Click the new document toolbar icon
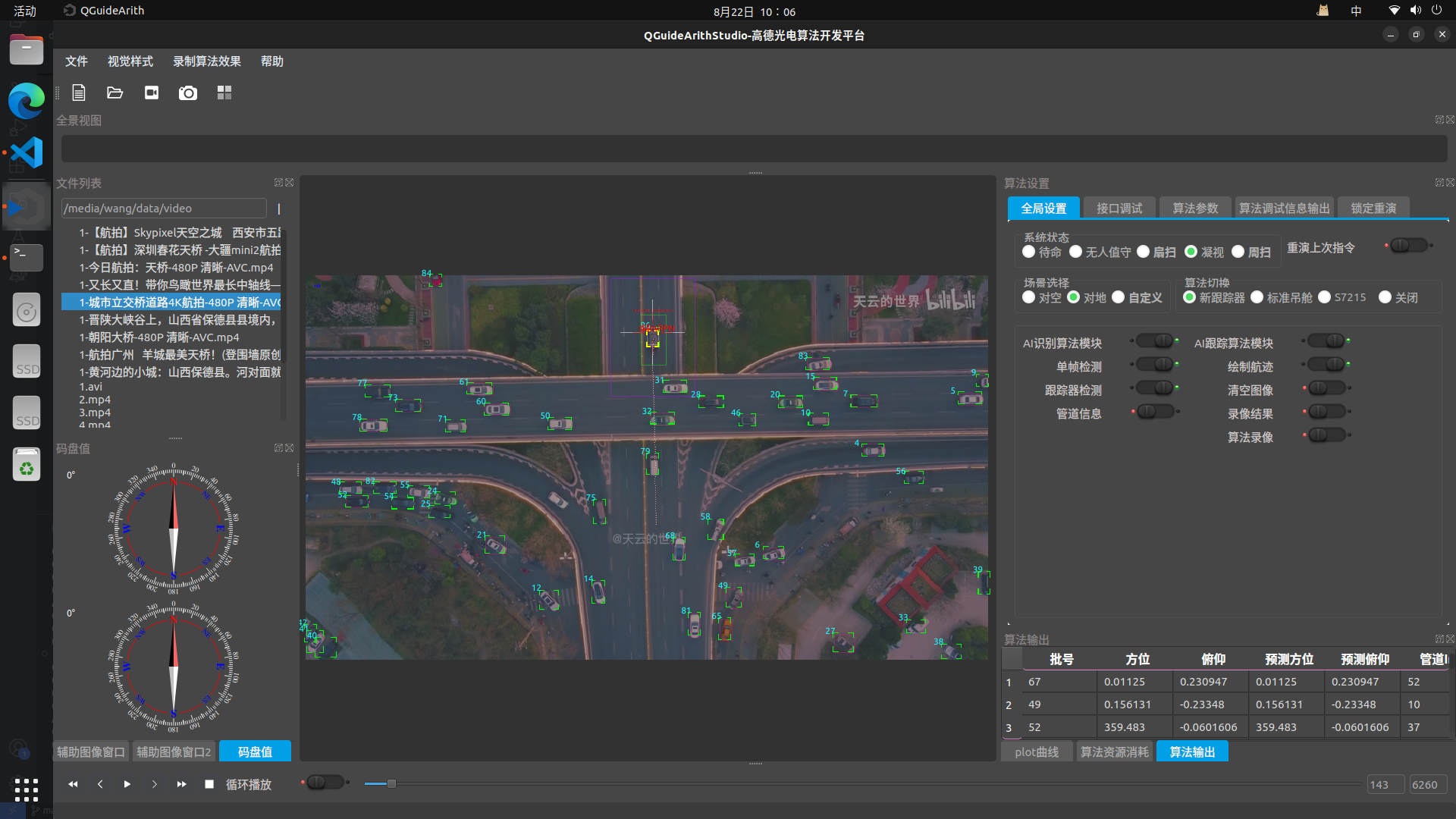The image size is (1456, 819). pos(79,93)
